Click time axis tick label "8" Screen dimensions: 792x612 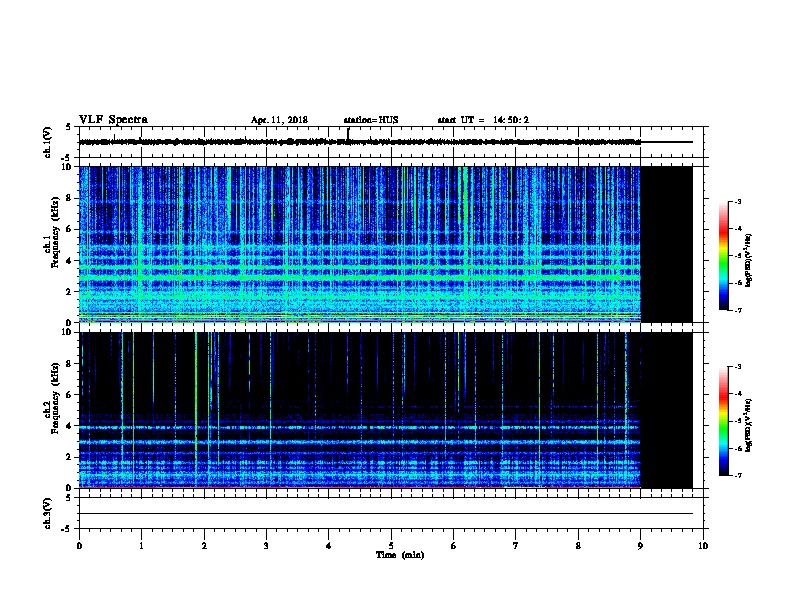coord(578,545)
